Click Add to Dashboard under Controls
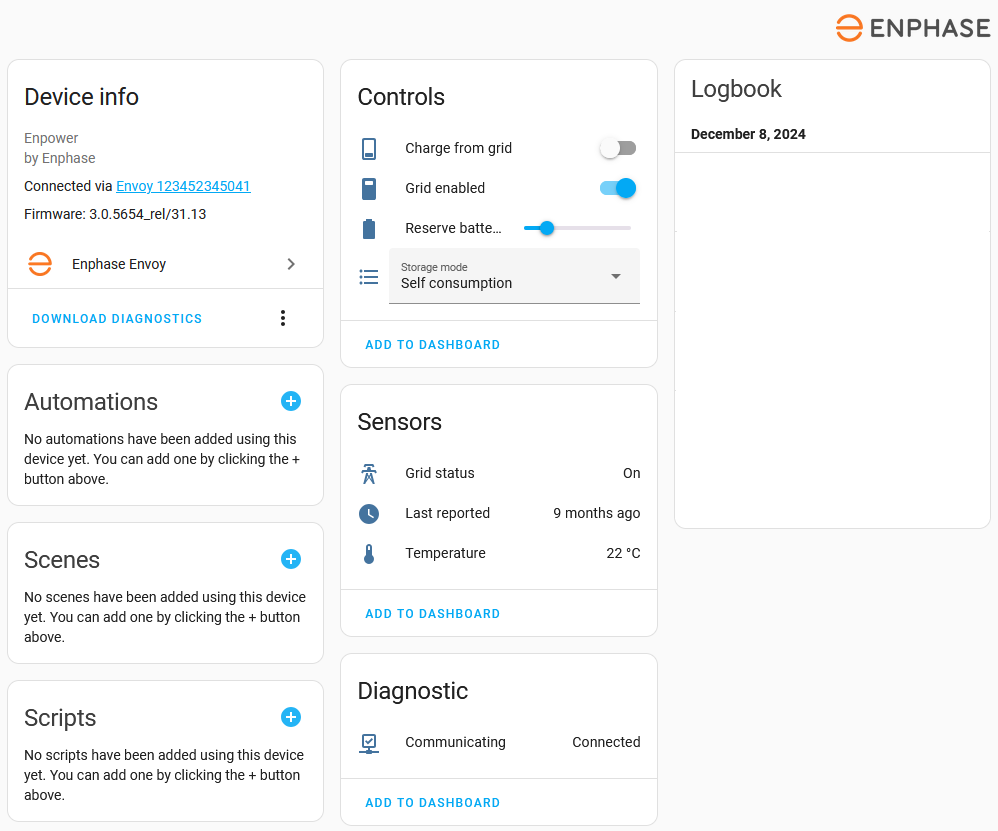 [432, 345]
